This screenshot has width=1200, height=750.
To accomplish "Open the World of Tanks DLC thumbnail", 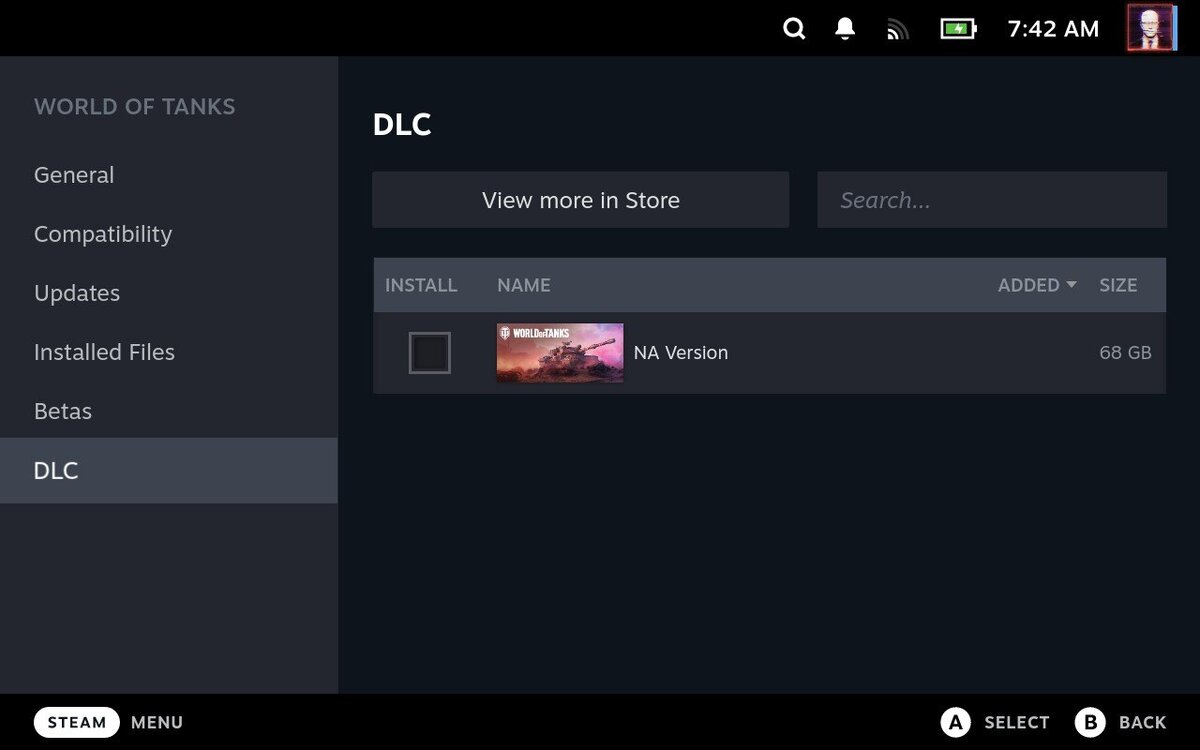I will (560, 353).
